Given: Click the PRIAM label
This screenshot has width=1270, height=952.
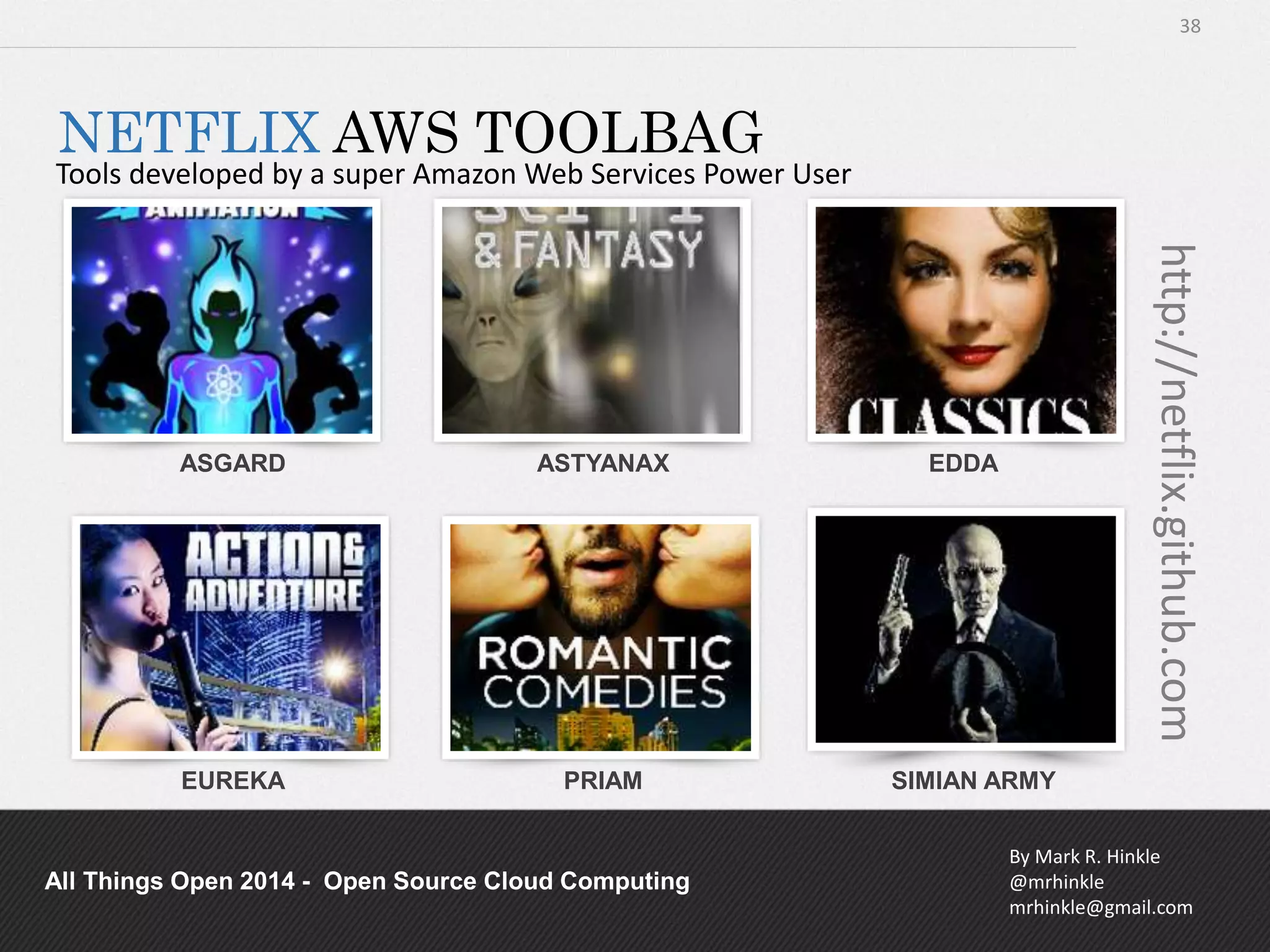Looking at the screenshot, I should (603, 781).
